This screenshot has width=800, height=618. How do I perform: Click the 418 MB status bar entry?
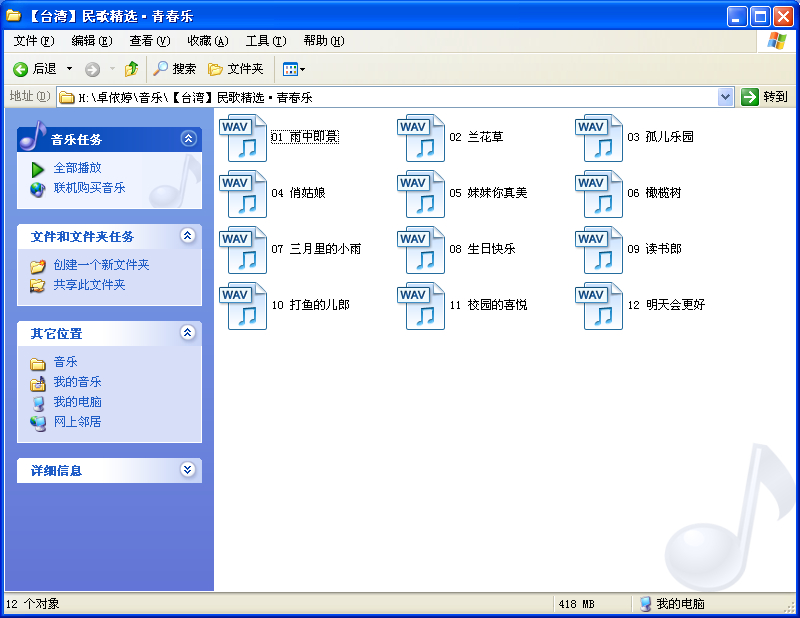click(x=576, y=604)
